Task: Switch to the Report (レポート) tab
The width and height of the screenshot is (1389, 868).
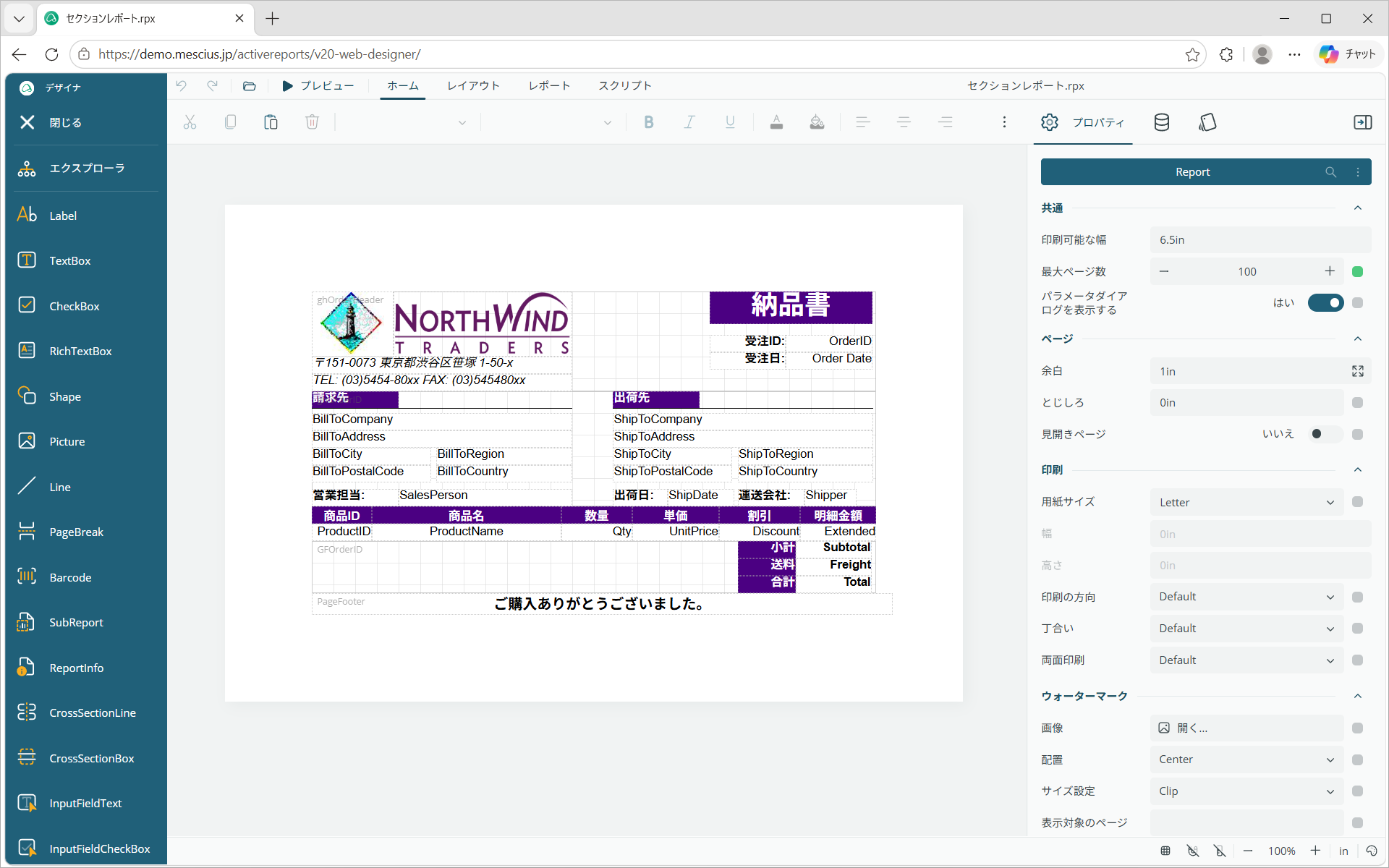Action: click(549, 86)
